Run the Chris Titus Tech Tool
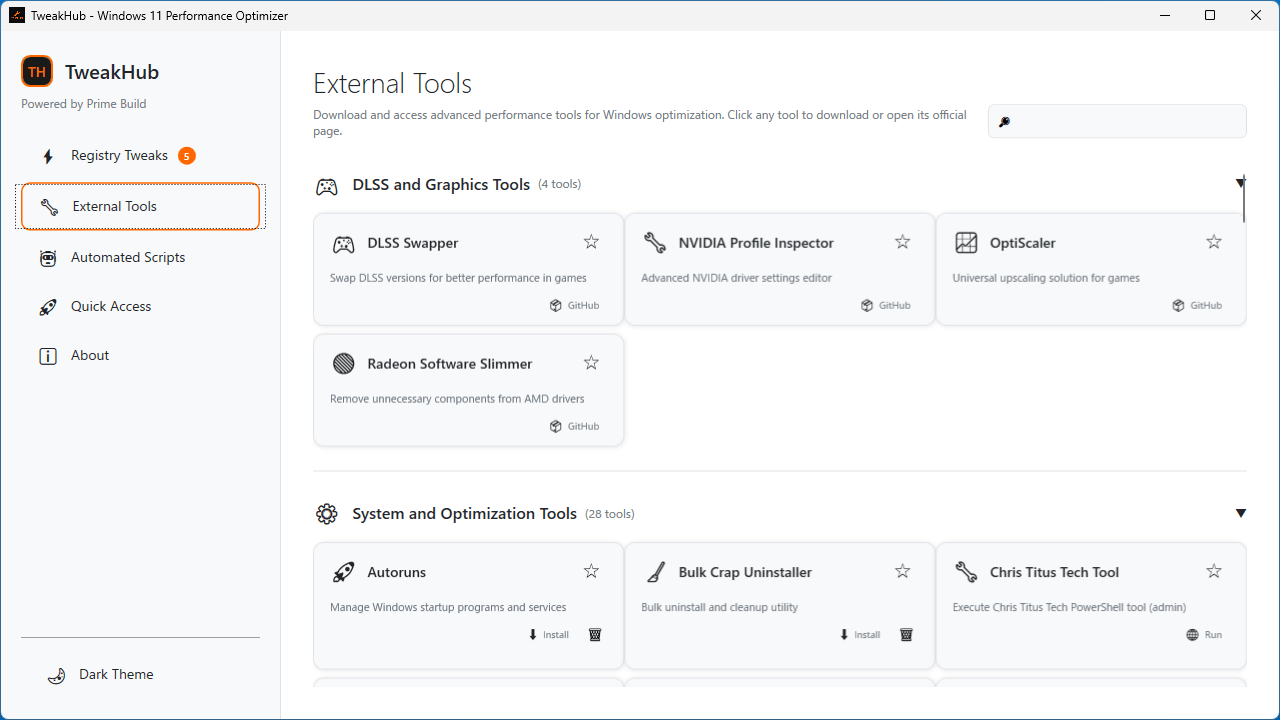This screenshot has width=1280, height=720. coord(1204,635)
